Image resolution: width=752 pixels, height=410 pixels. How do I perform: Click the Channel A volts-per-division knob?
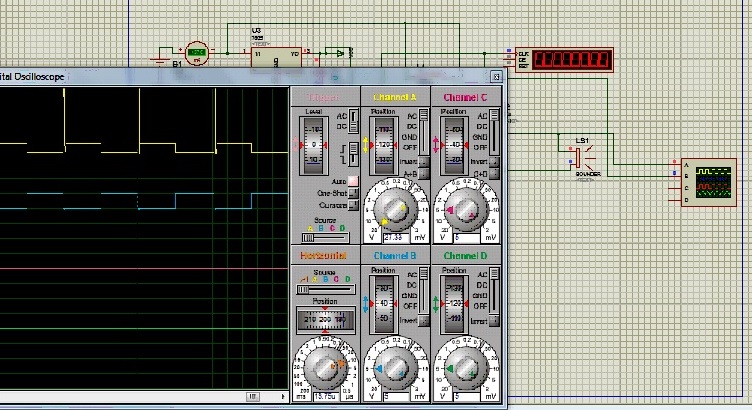click(395, 209)
